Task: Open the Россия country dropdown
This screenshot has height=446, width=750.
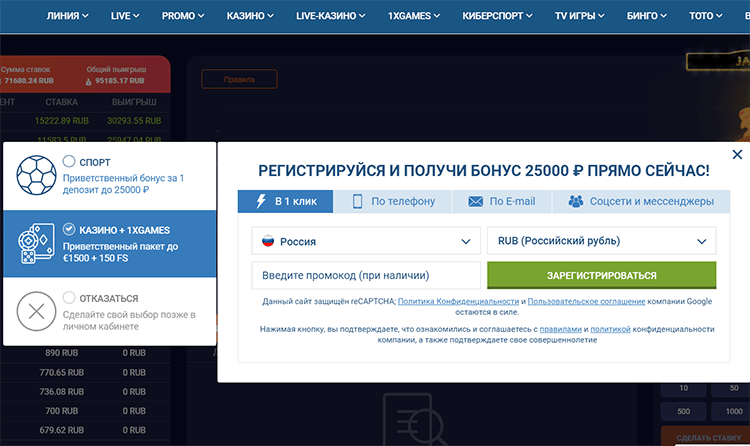Action: [x=366, y=241]
